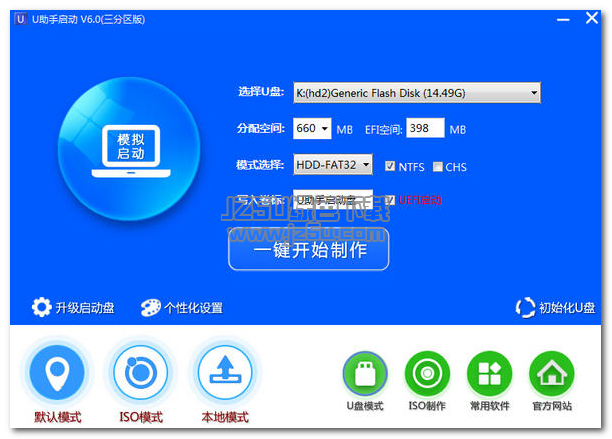Image resolution: width=612 pixels, height=439 pixels.
Task: Open 常用软件 green apps icon
Action: [489, 373]
